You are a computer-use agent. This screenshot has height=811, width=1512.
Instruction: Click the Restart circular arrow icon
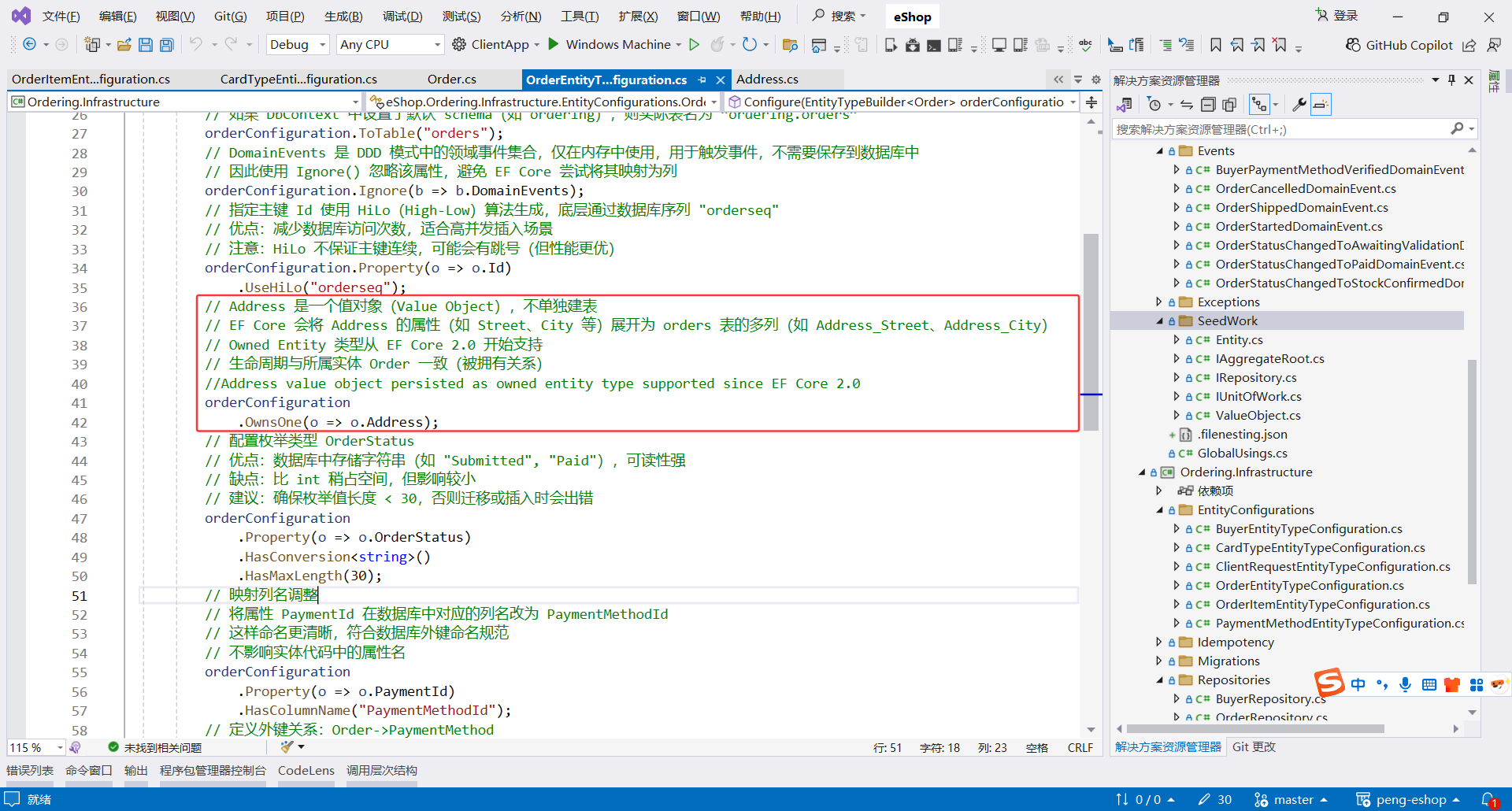click(x=750, y=45)
